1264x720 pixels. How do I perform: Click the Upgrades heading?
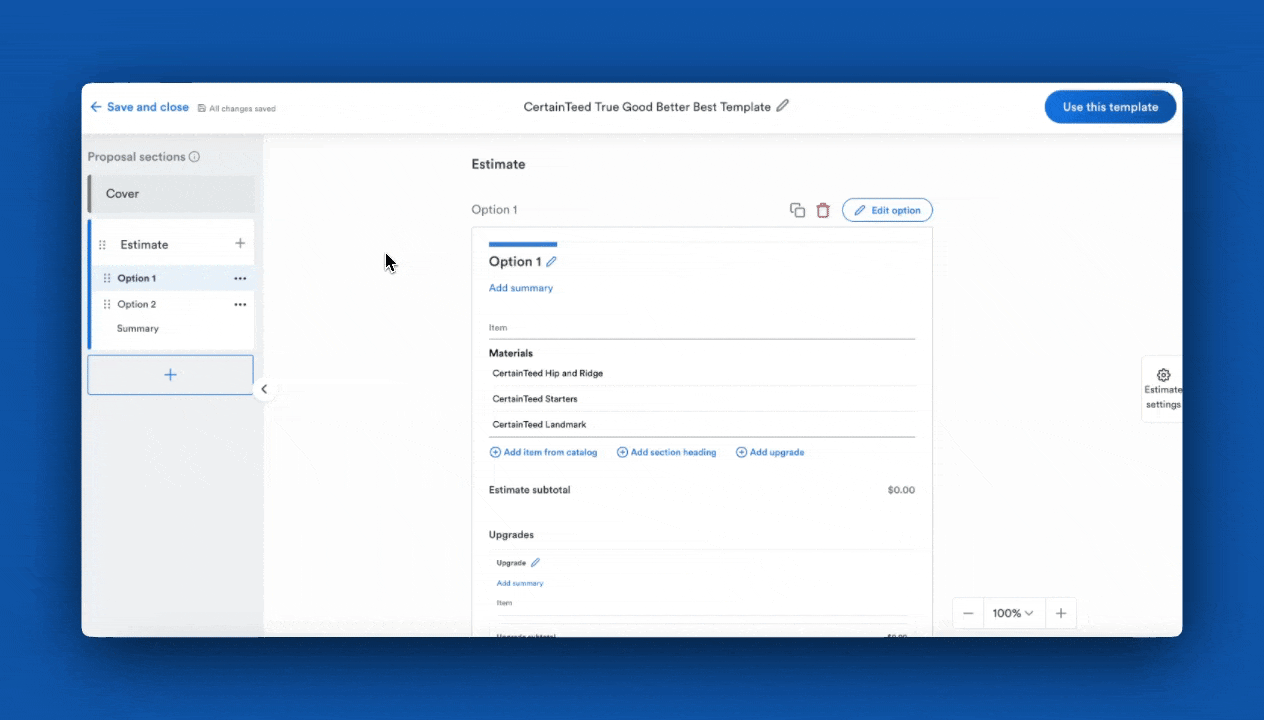click(x=511, y=535)
